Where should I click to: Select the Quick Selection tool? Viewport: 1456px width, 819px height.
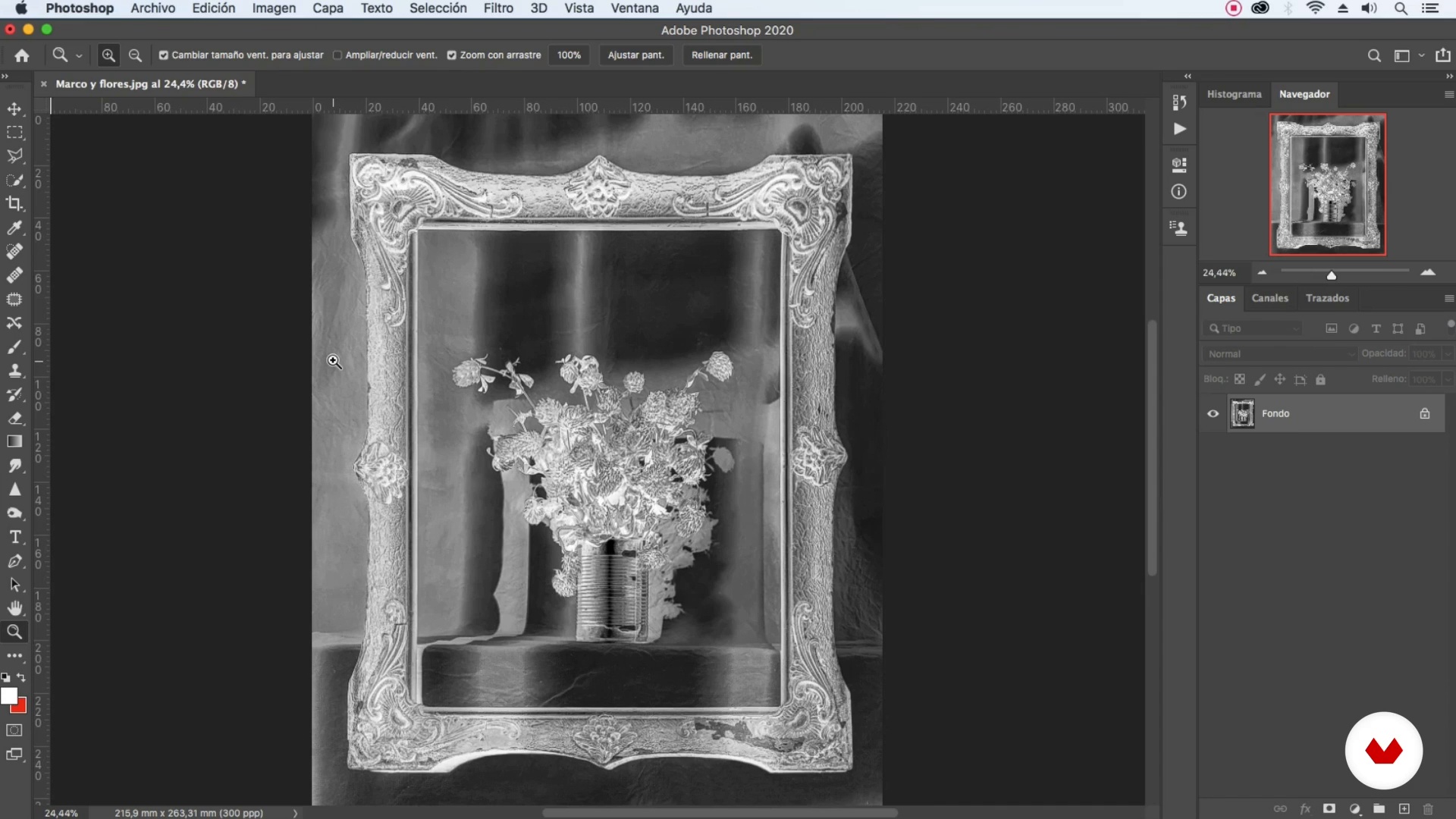(14, 180)
